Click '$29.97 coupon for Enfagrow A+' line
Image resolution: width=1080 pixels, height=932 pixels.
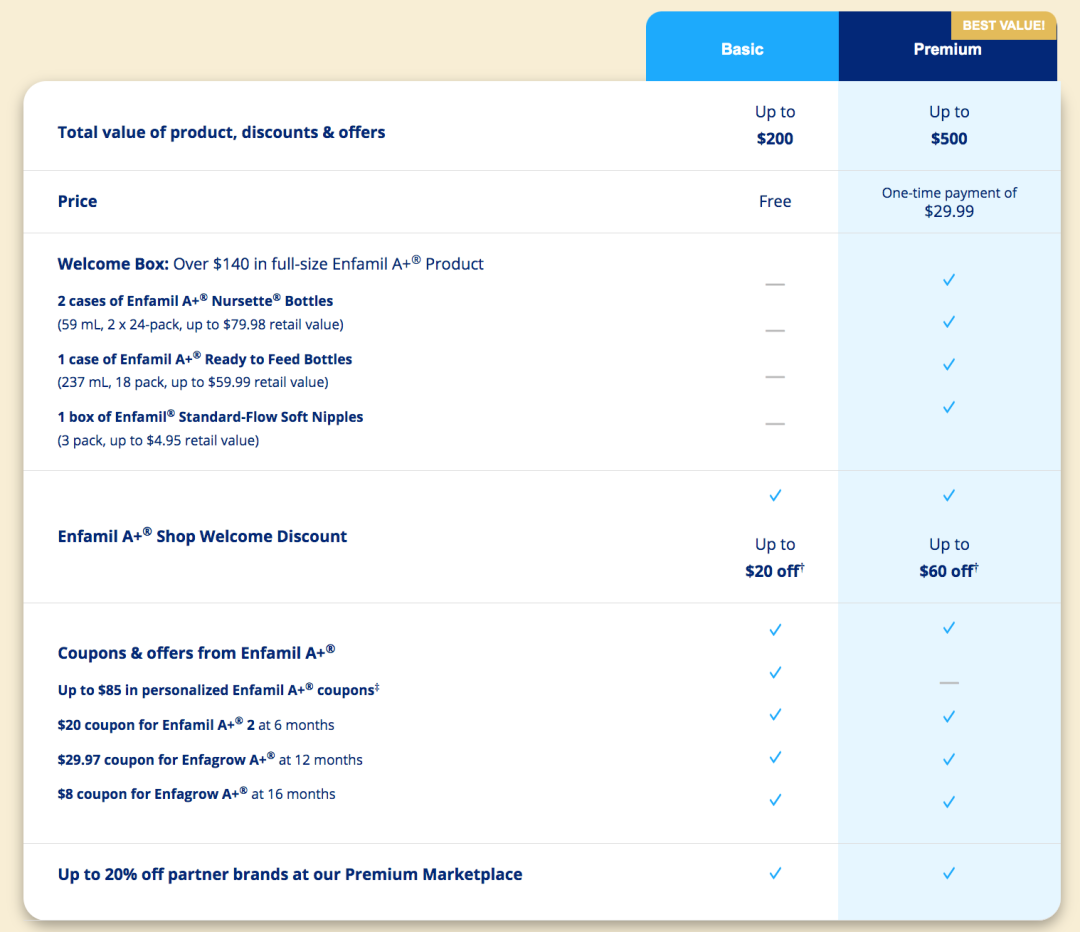[210, 759]
